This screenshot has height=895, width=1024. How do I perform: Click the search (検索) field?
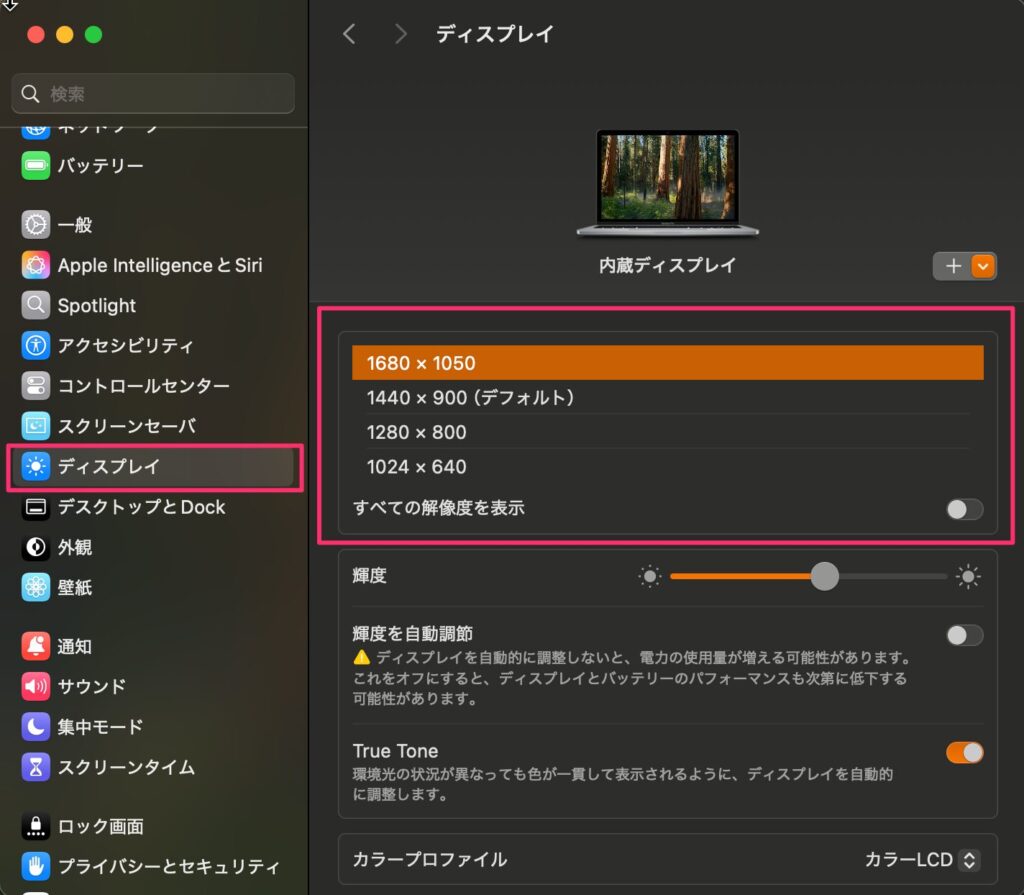153,94
